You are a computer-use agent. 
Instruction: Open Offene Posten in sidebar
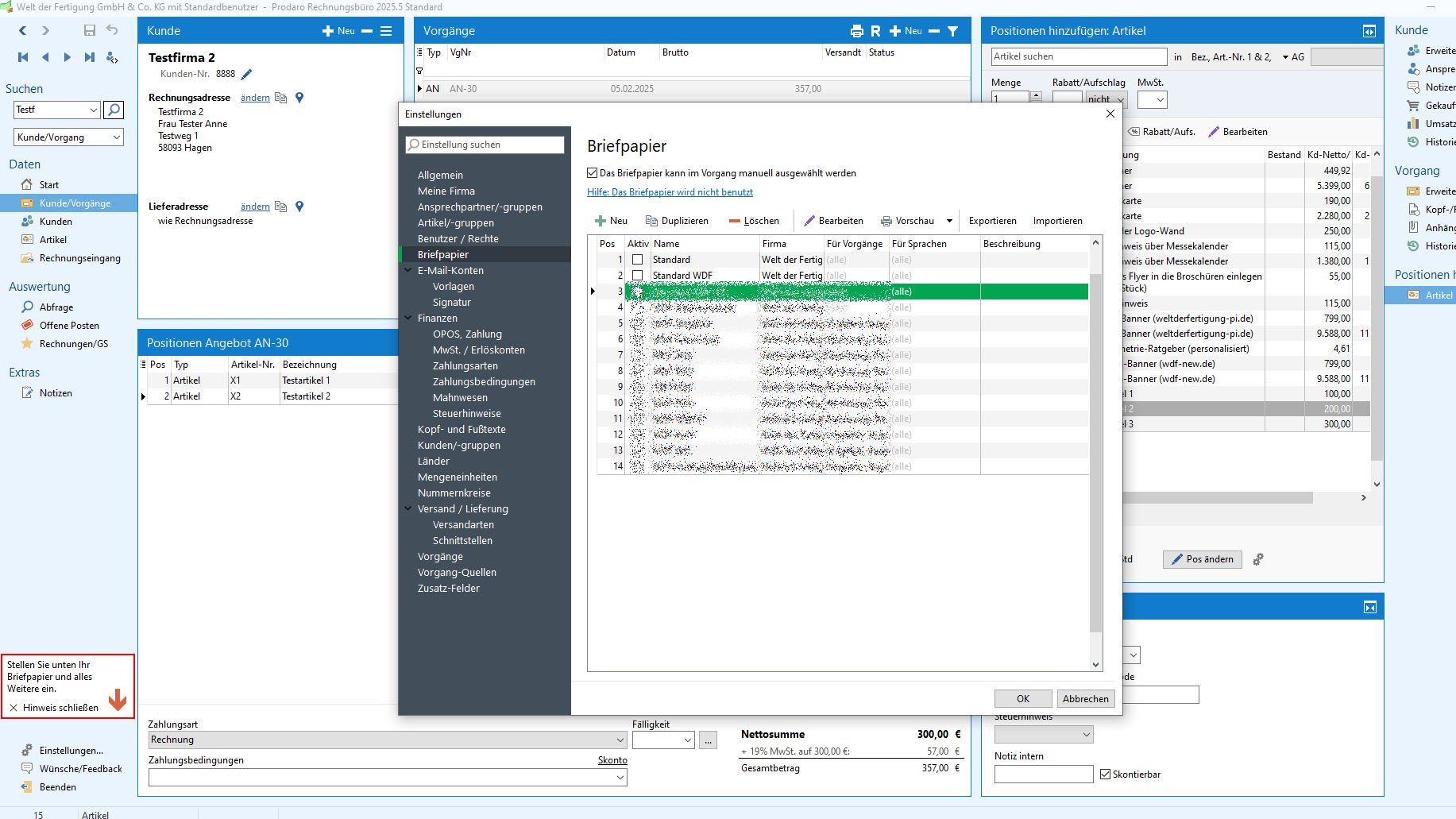(69, 326)
